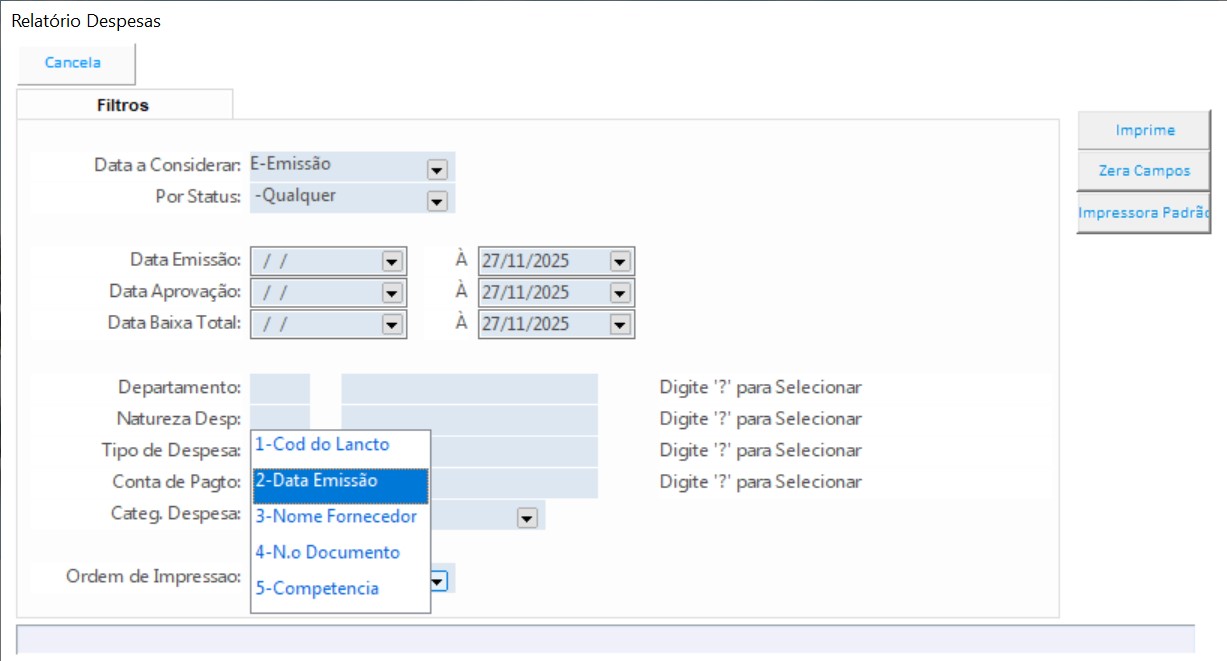Open Data Emissão start date picker
This screenshot has width=1227, height=661.
(x=391, y=262)
